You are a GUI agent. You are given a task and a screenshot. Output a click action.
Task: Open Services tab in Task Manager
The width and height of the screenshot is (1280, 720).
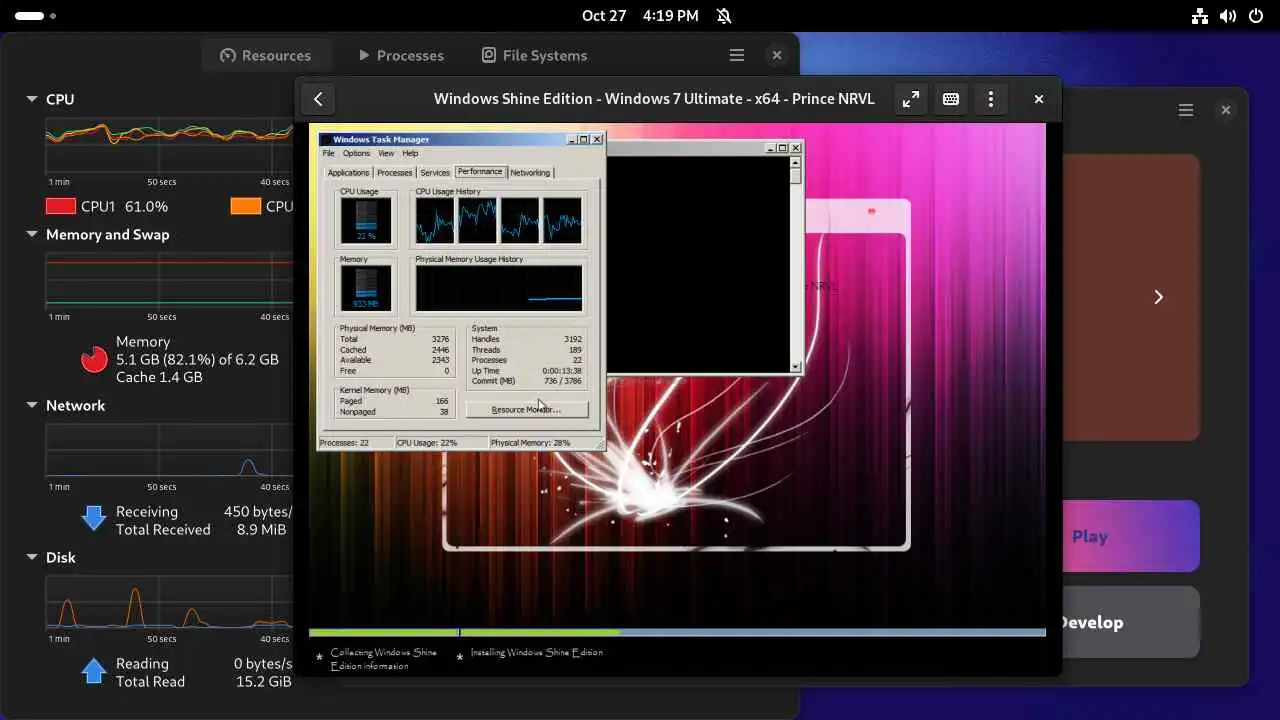[434, 173]
